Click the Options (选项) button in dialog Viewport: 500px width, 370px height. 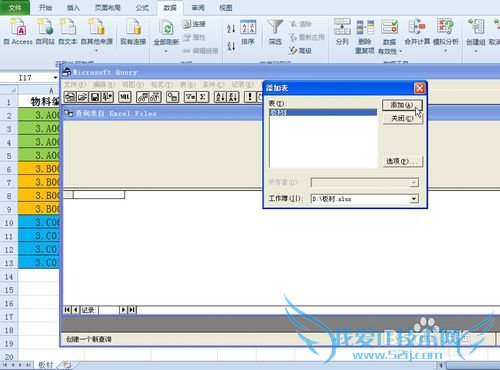click(402, 161)
